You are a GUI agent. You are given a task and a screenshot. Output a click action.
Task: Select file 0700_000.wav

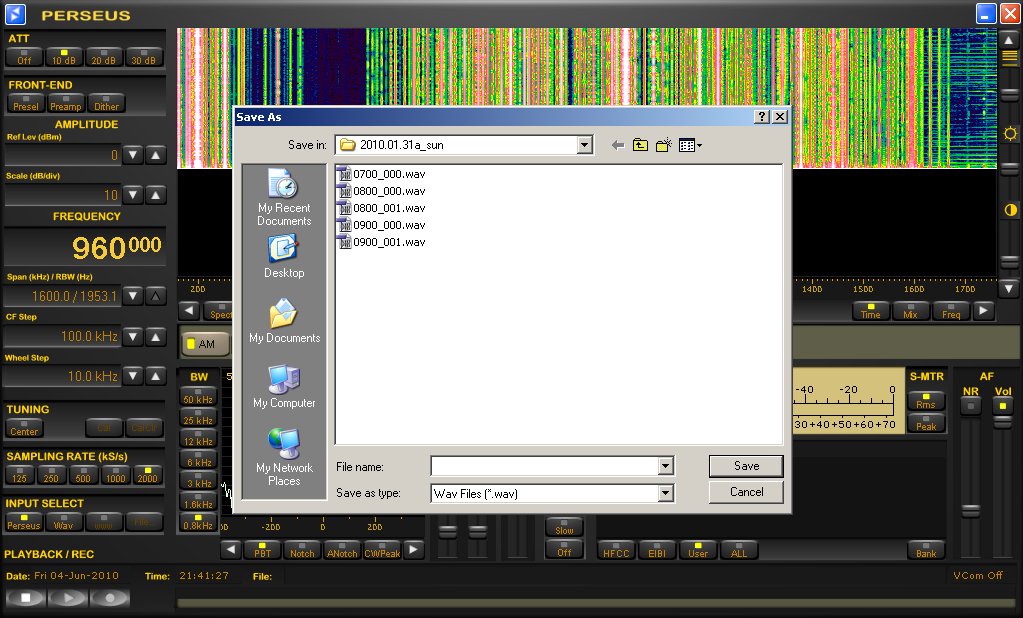point(382,174)
